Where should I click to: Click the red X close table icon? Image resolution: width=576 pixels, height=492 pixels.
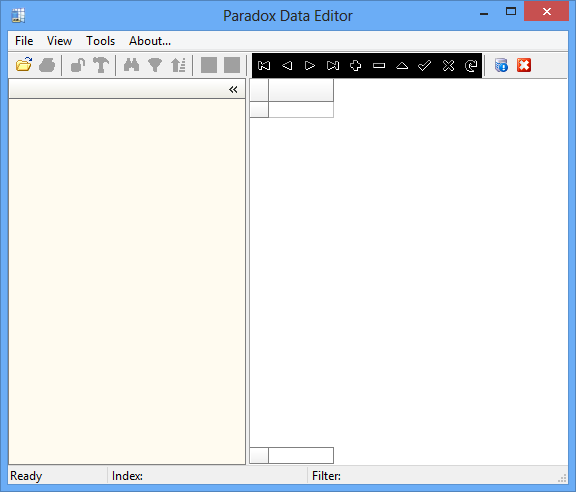coord(524,65)
